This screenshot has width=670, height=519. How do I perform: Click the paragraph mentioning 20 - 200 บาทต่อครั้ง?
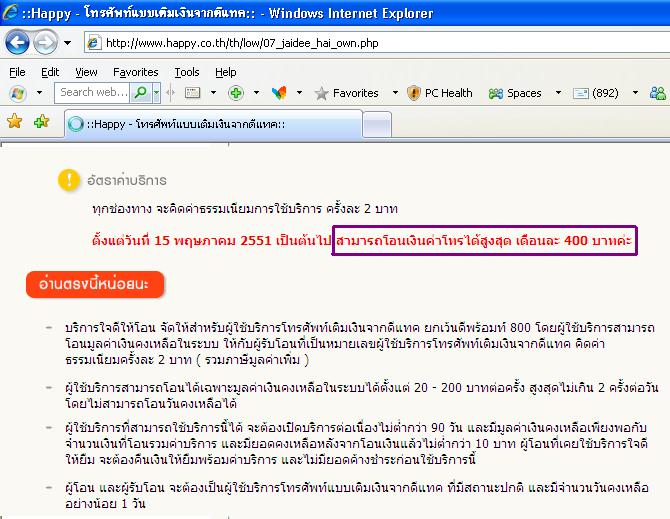click(361, 396)
